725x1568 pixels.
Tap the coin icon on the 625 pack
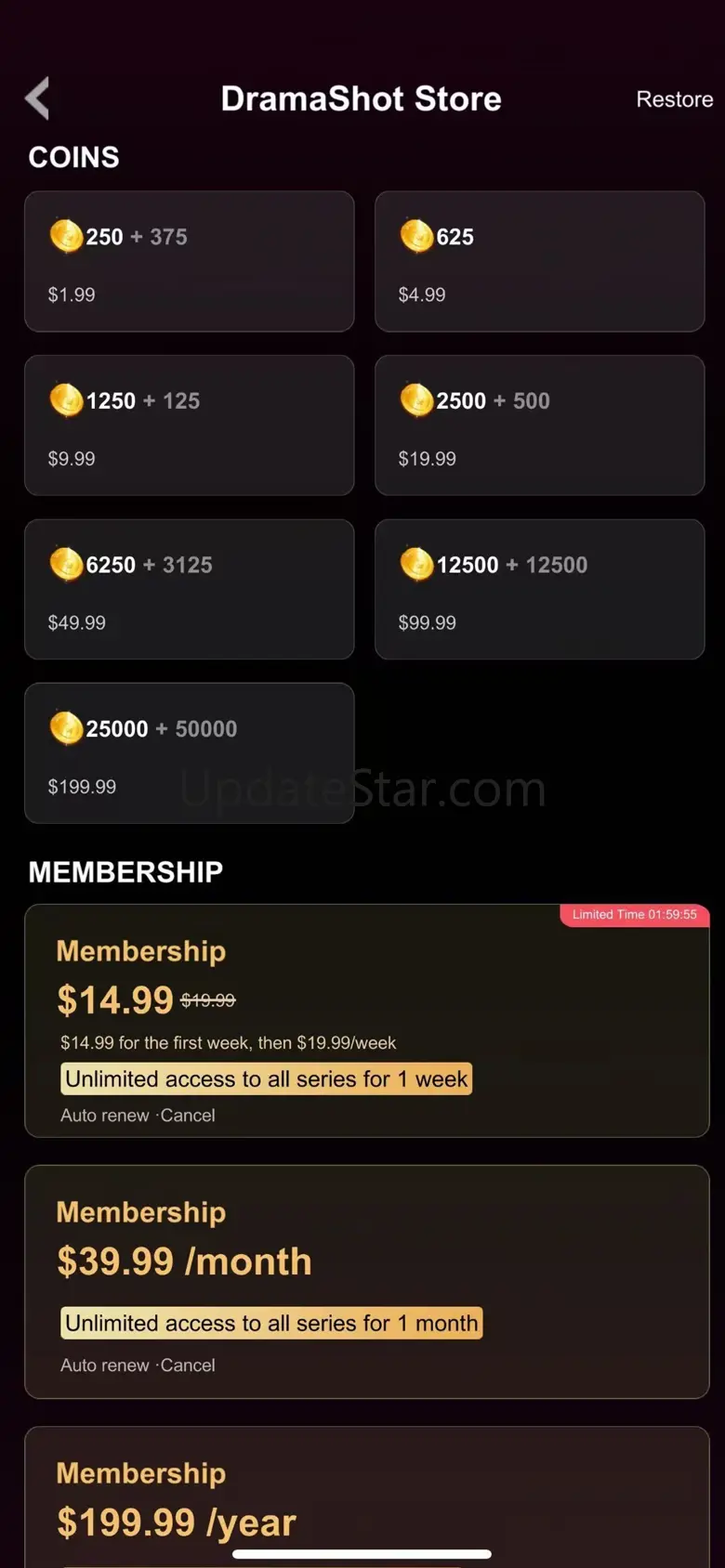pos(416,236)
